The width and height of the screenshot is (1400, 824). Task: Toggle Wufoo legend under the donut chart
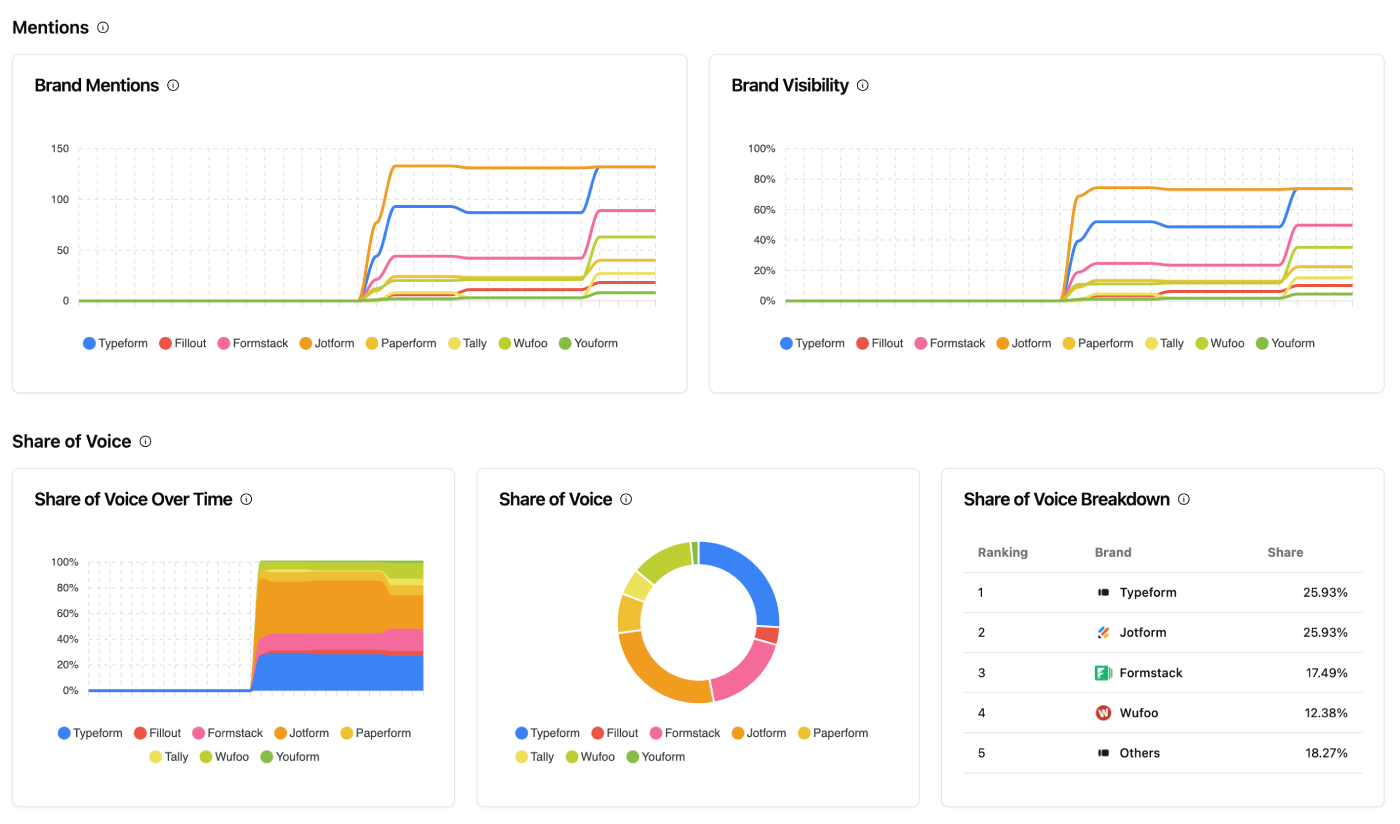coord(590,758)
